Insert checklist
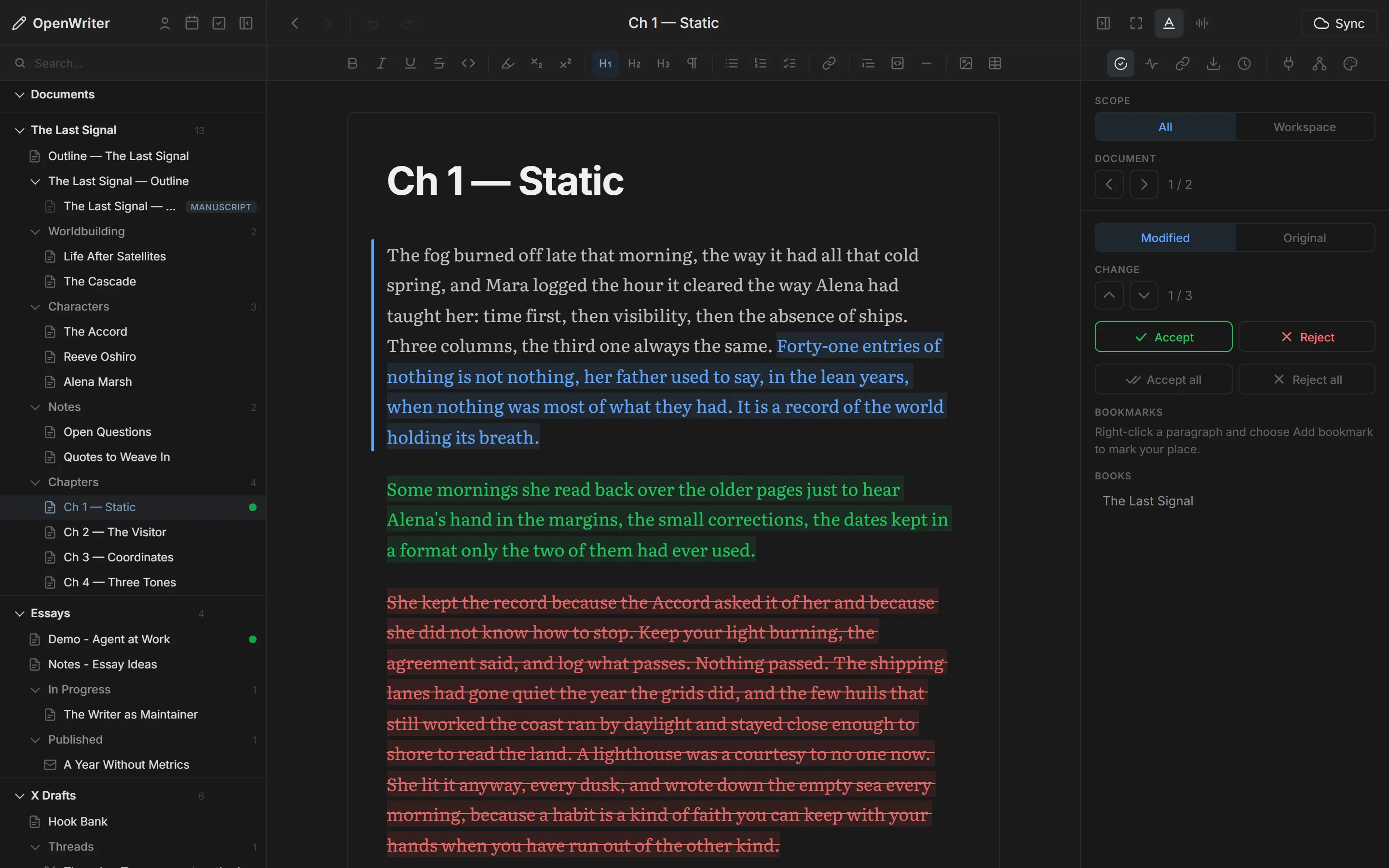1389x868 pixels. [790, 63]
